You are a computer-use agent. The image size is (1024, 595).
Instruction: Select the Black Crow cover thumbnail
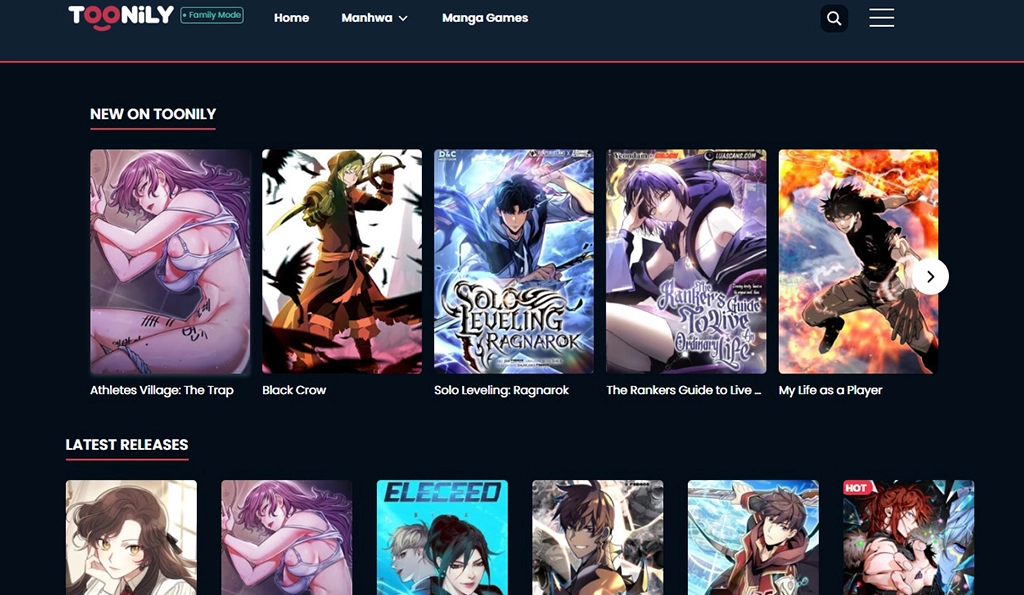click(342, 261)
